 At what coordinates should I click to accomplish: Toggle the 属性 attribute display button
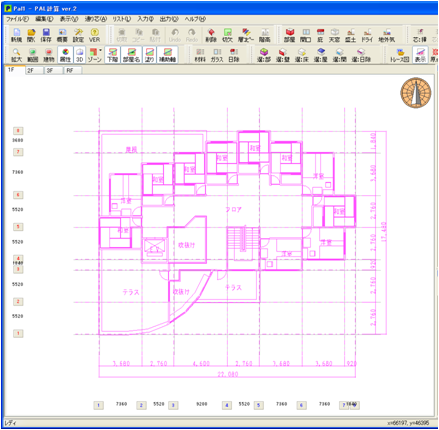coord(65,55)
